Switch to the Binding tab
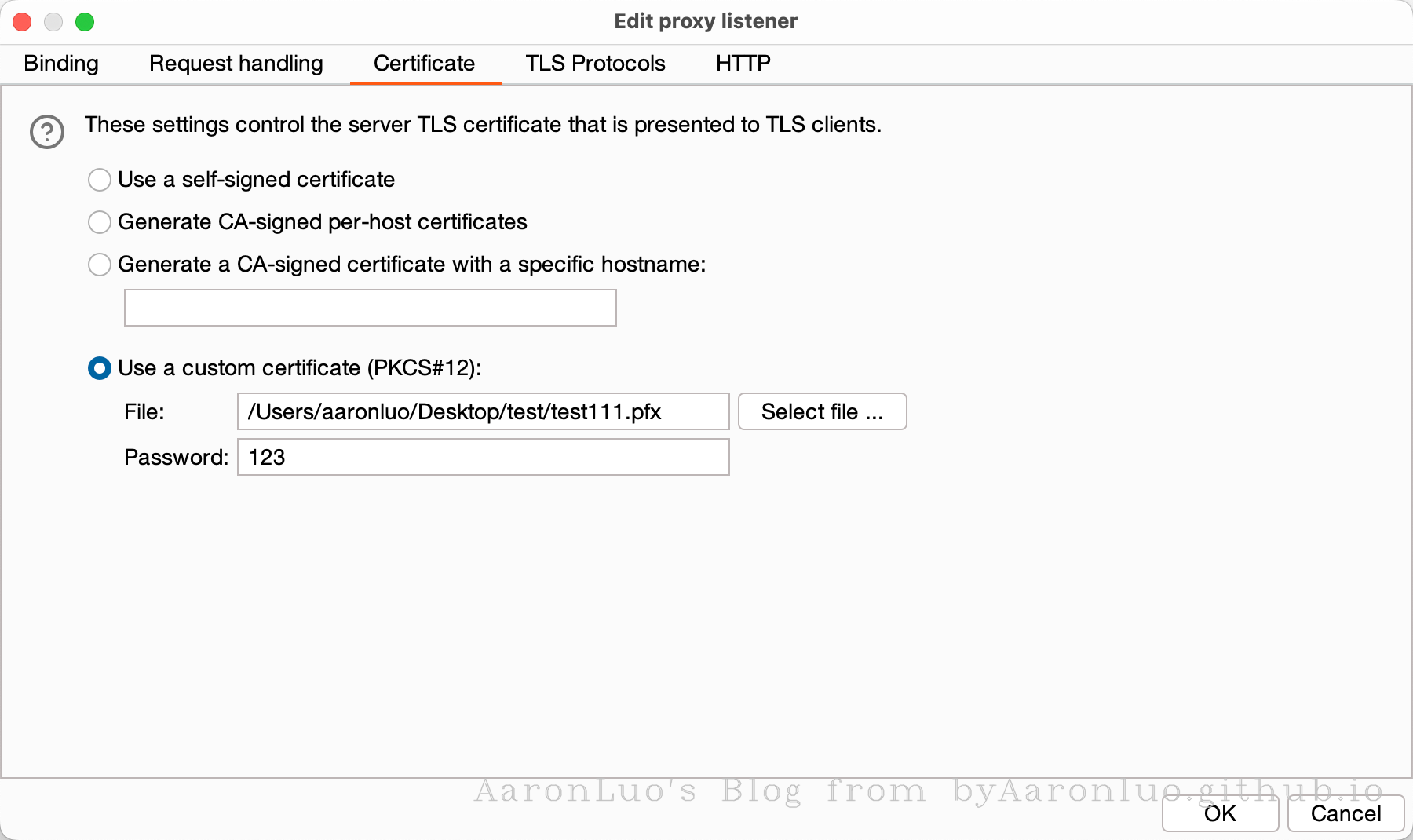 61,64
